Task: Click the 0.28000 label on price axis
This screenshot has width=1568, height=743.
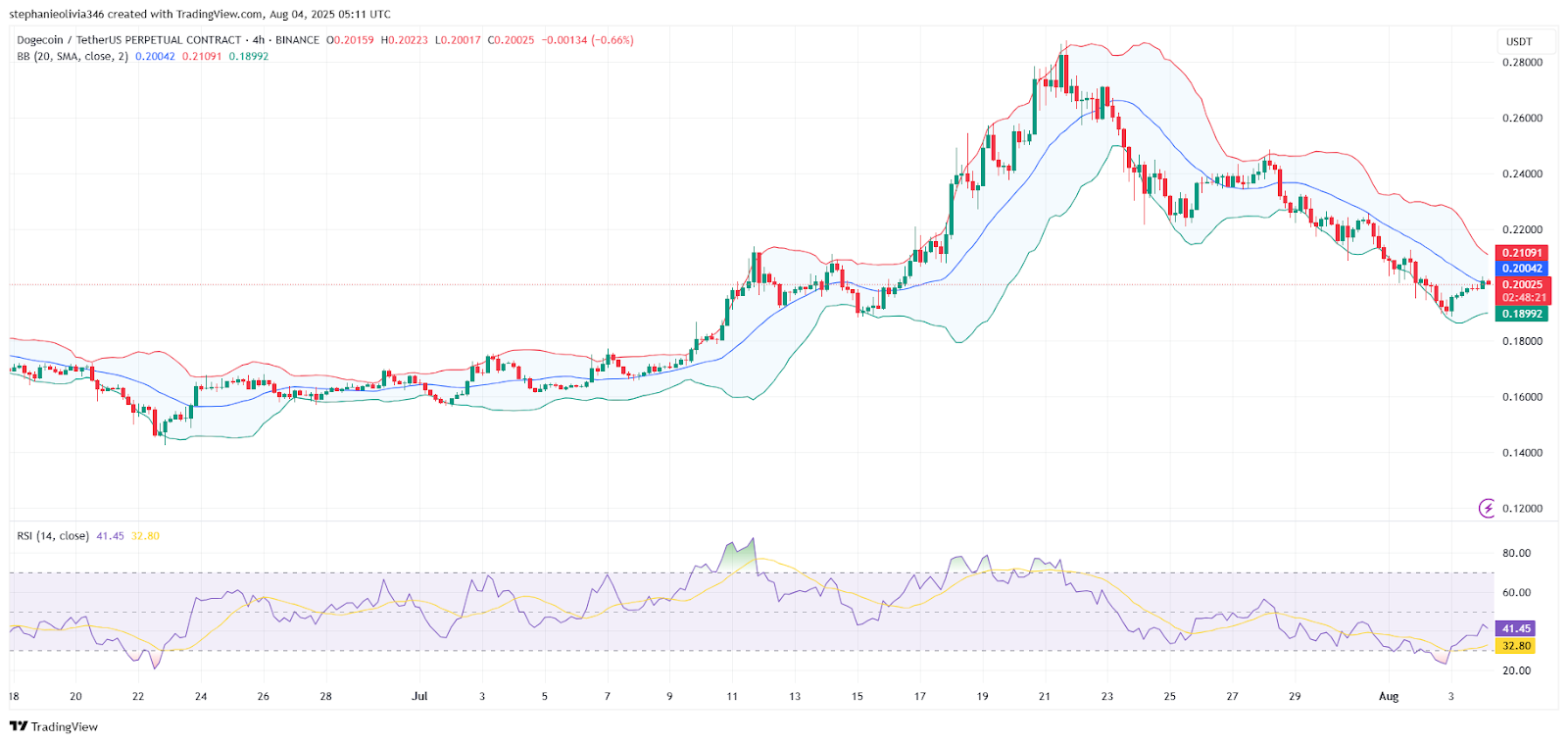Action: click(x=1522, y=63)
